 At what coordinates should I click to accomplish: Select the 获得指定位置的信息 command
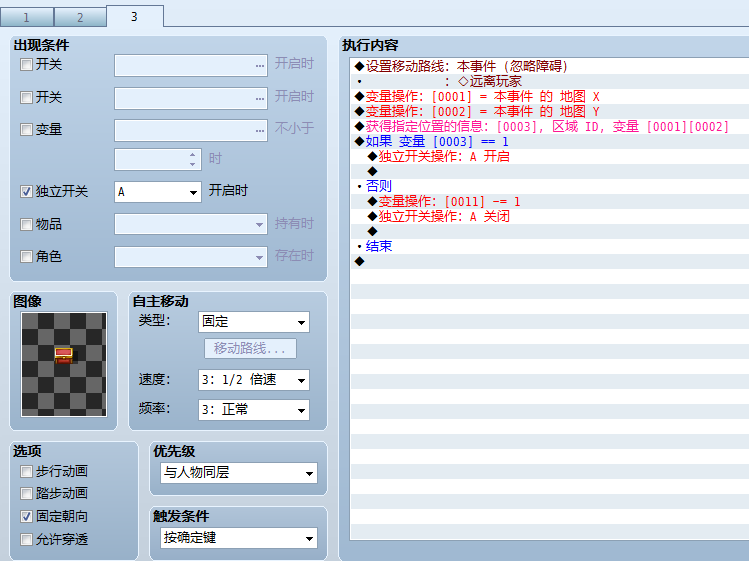coord(550,127)
